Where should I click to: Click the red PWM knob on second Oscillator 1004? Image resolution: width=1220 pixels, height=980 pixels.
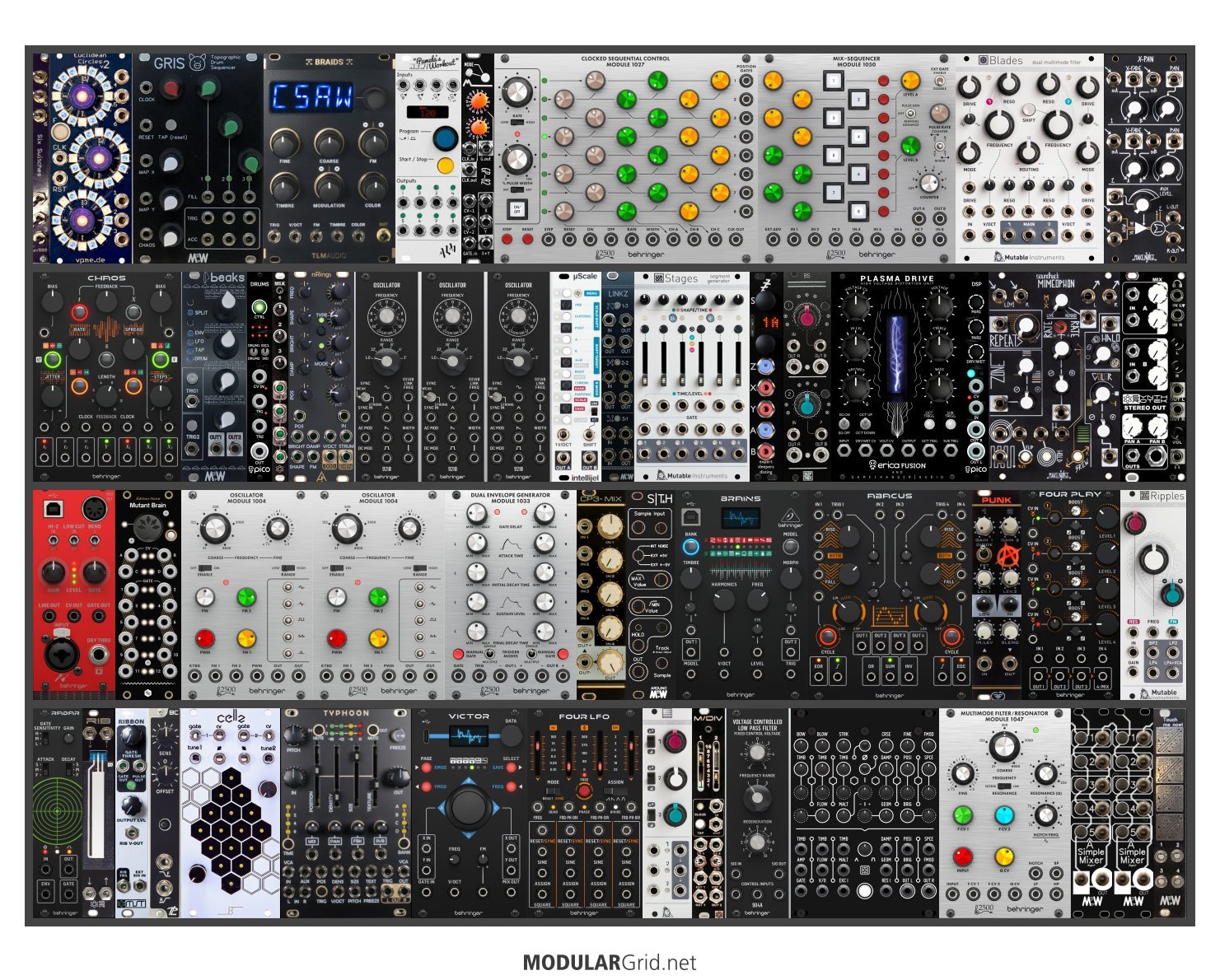tap(336, 638)
